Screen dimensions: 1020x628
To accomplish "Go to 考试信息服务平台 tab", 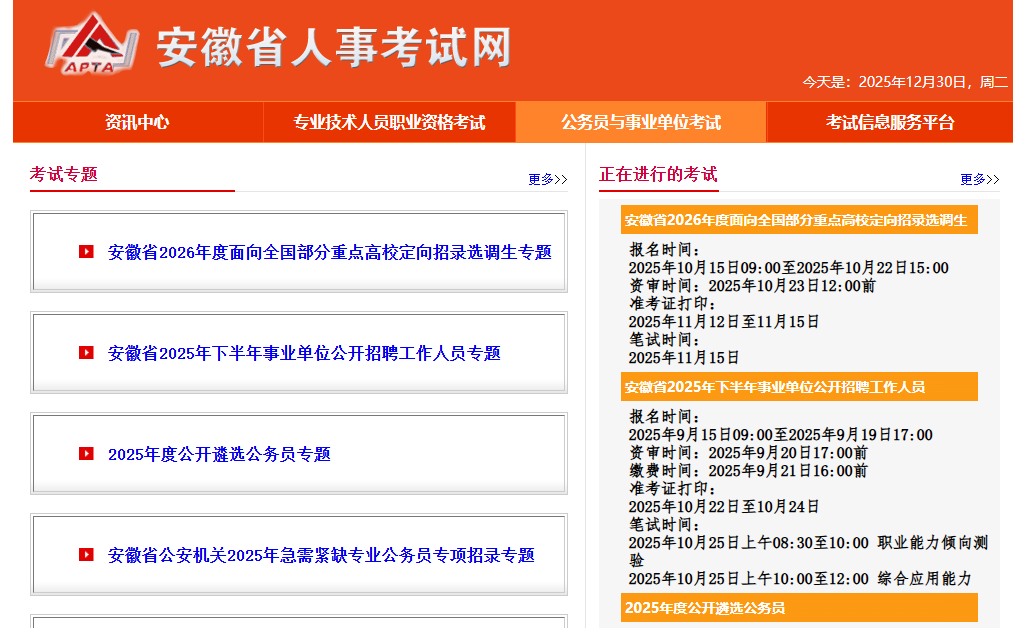I will pos(890,122).
